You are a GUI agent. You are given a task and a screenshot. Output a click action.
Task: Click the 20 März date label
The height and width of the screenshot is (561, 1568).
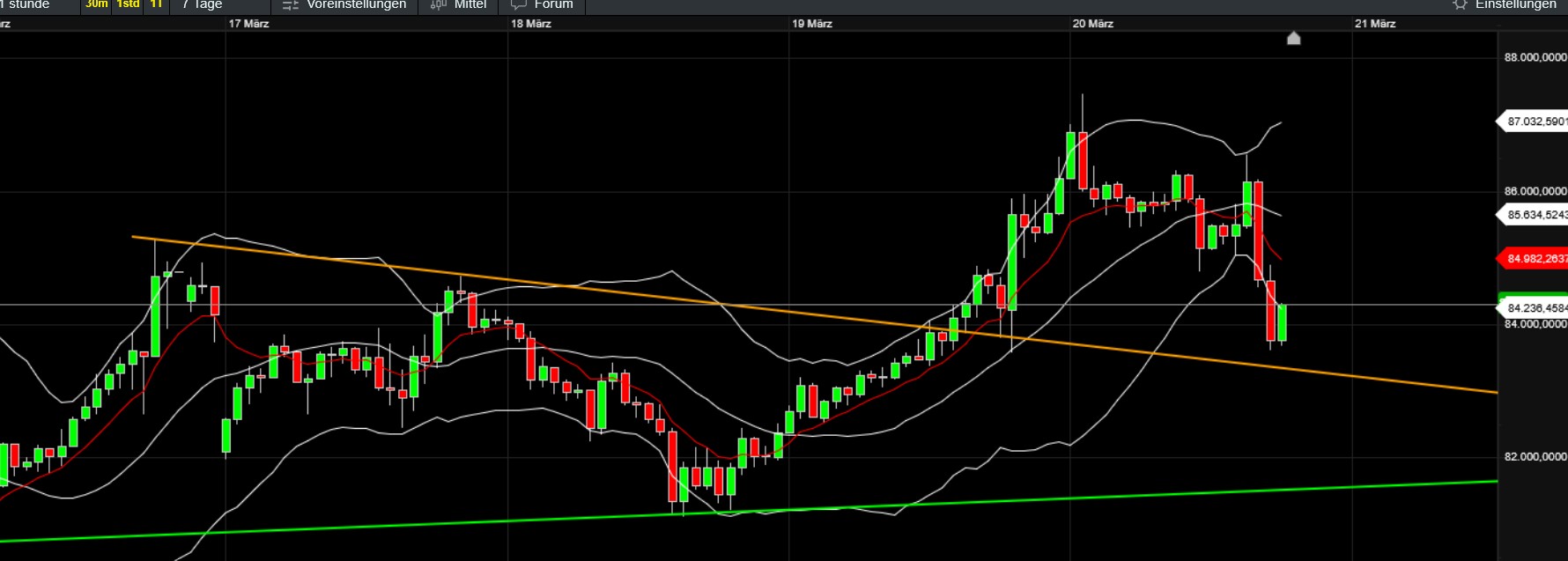(x=1092, y=24)
